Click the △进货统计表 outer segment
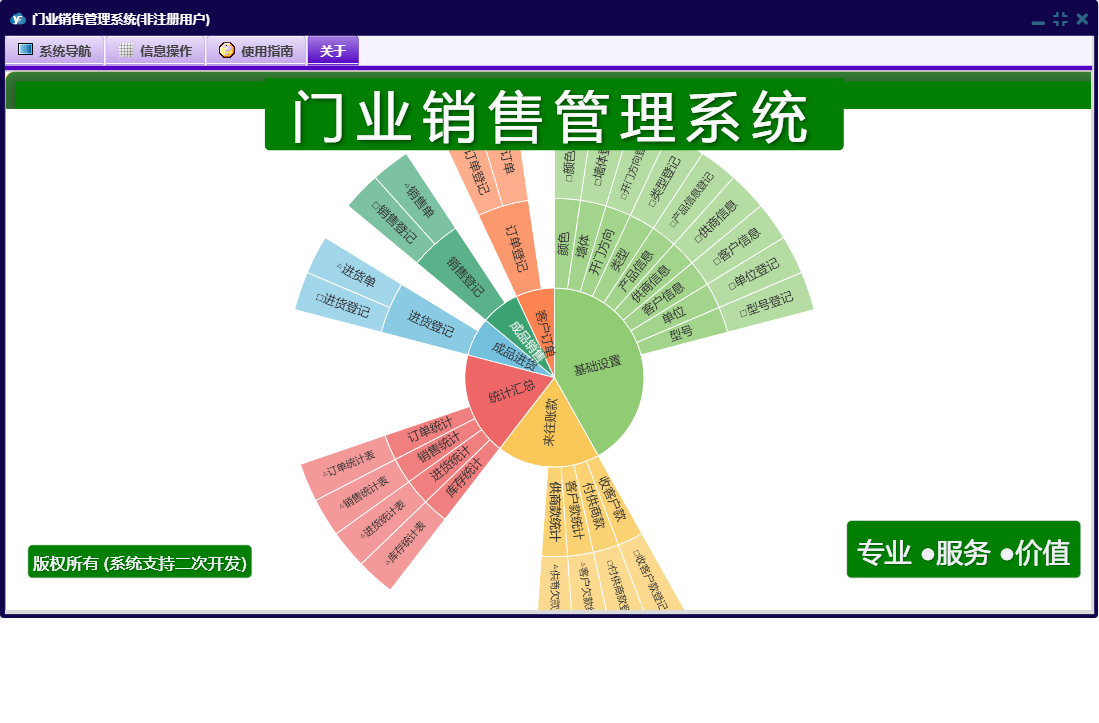Viewport: 1099px width, 723px height. (383, 519)
